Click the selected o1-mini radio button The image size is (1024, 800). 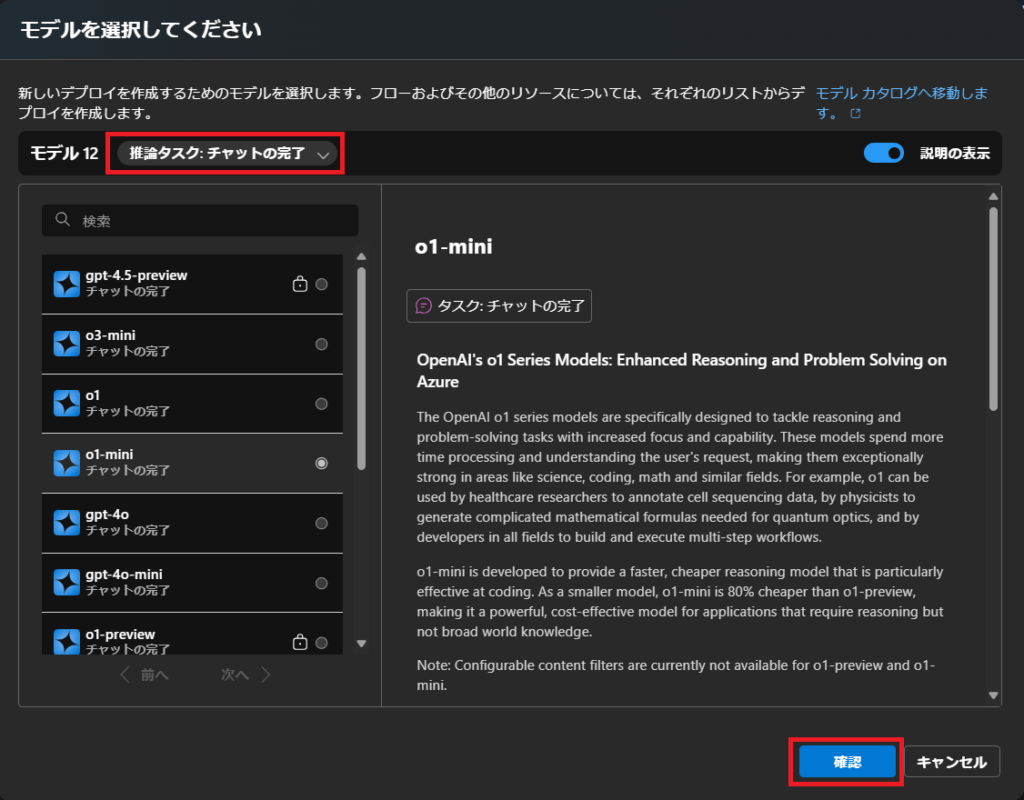click(321, 463)
